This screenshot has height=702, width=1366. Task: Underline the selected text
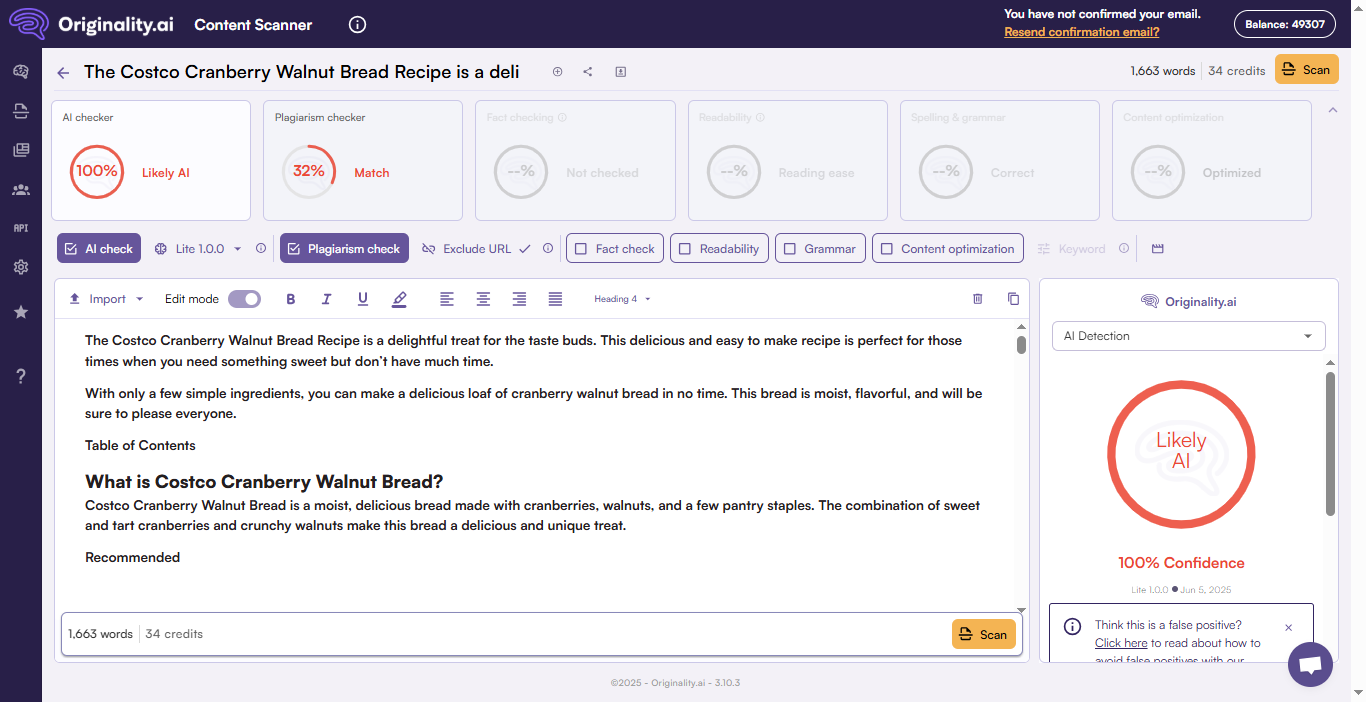point(363,299)
